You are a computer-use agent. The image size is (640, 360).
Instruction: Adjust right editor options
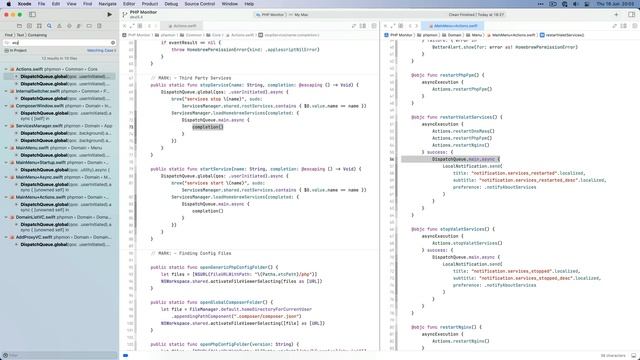click(624, 26)
